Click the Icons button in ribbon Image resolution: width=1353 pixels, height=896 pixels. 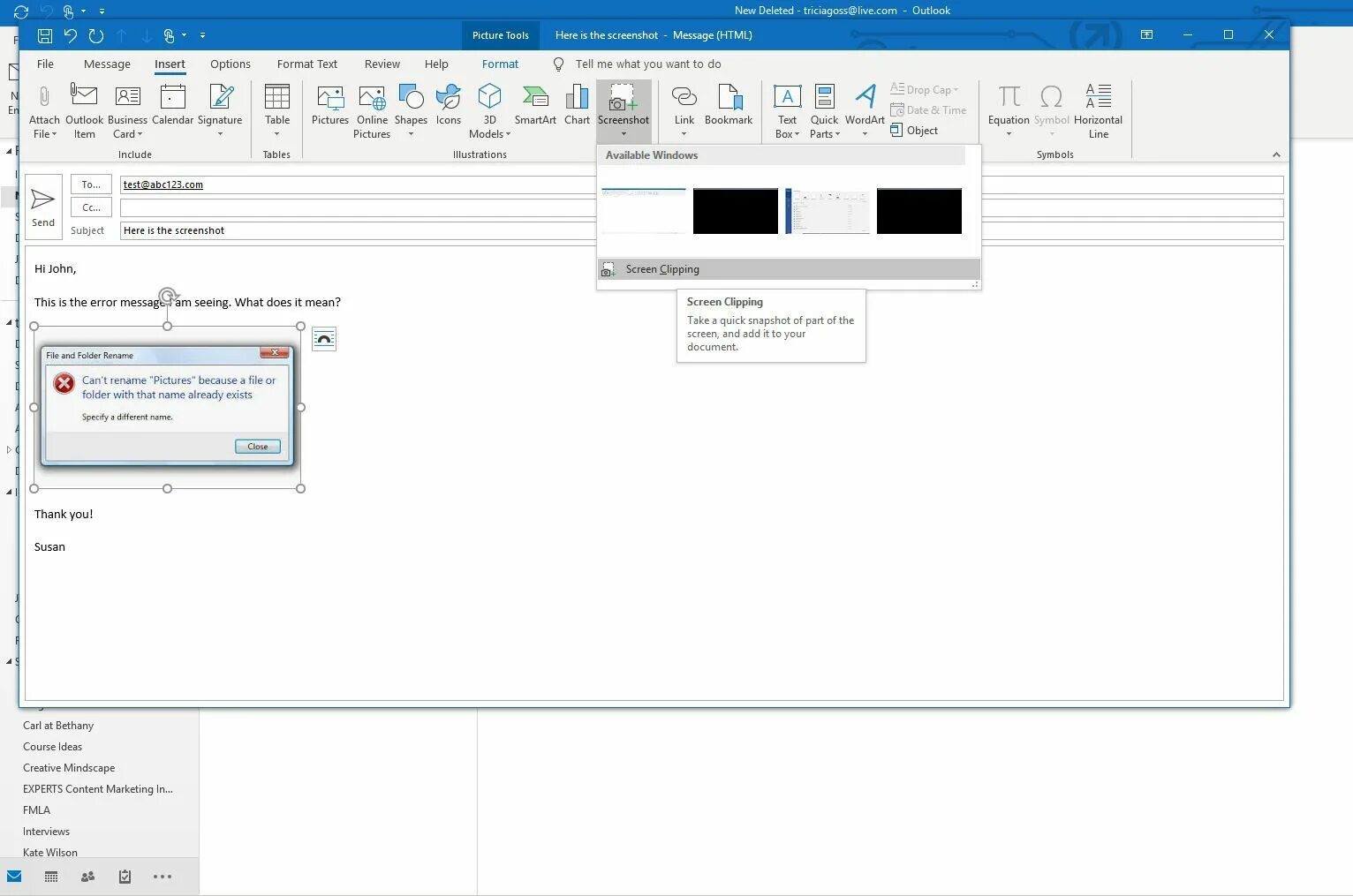[448, 106]
